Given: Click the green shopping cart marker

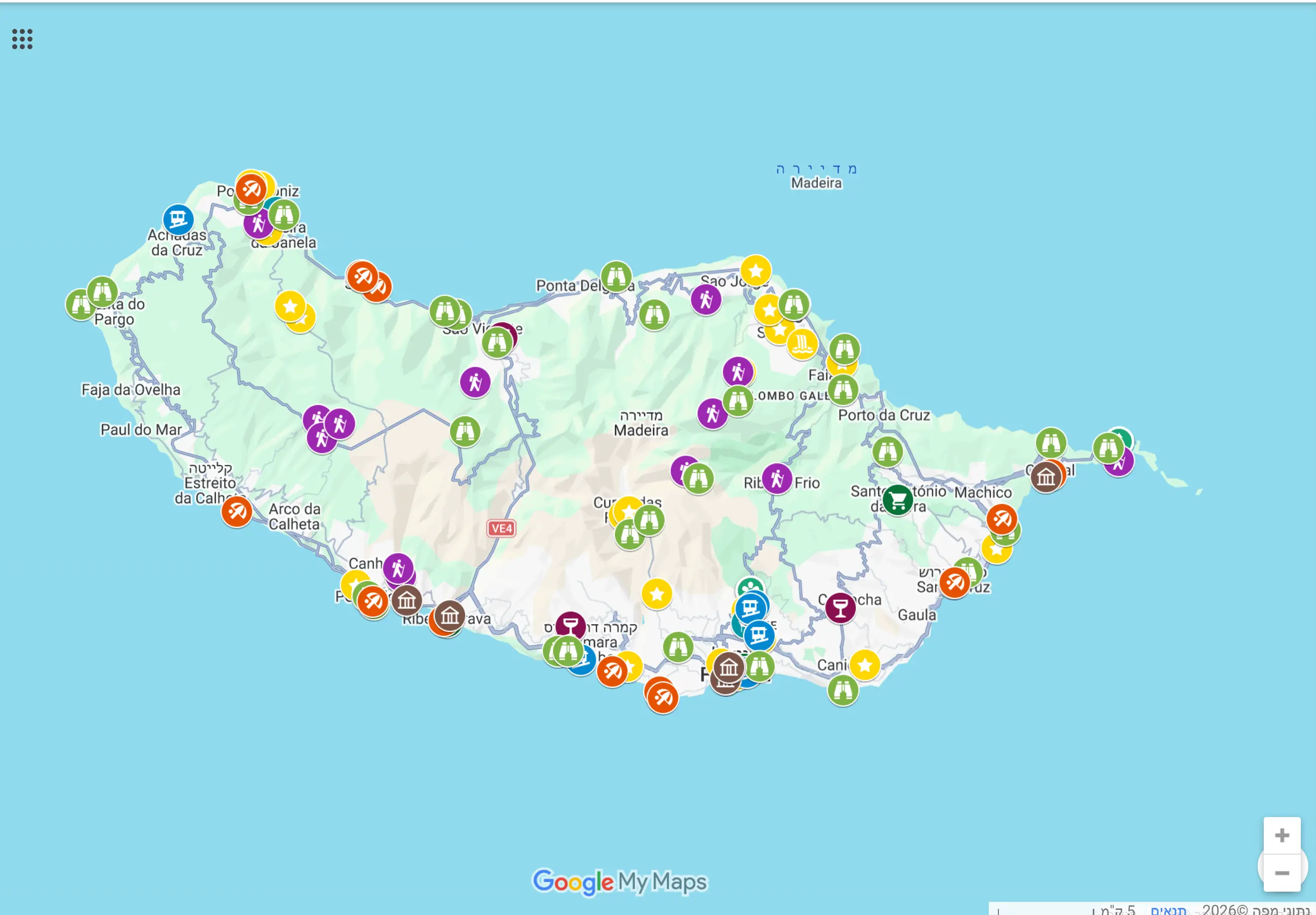Looking at the screenshot, I should 897,500.
